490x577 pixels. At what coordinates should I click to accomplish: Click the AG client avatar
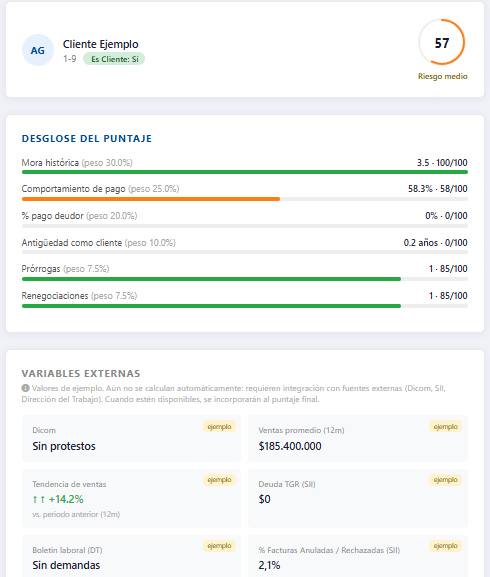tap(38, 50)
